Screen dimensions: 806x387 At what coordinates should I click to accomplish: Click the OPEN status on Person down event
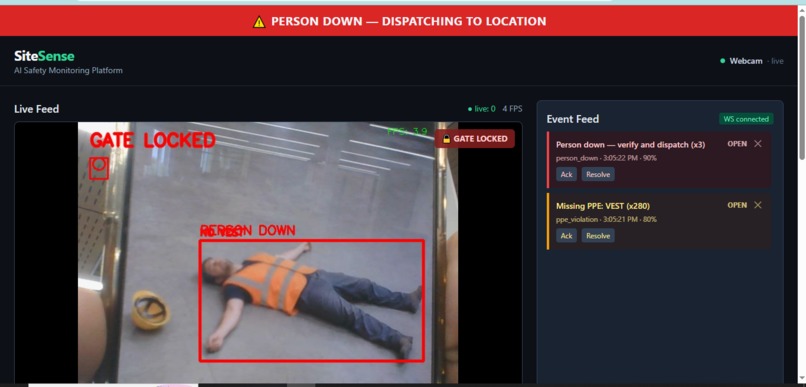737,144
